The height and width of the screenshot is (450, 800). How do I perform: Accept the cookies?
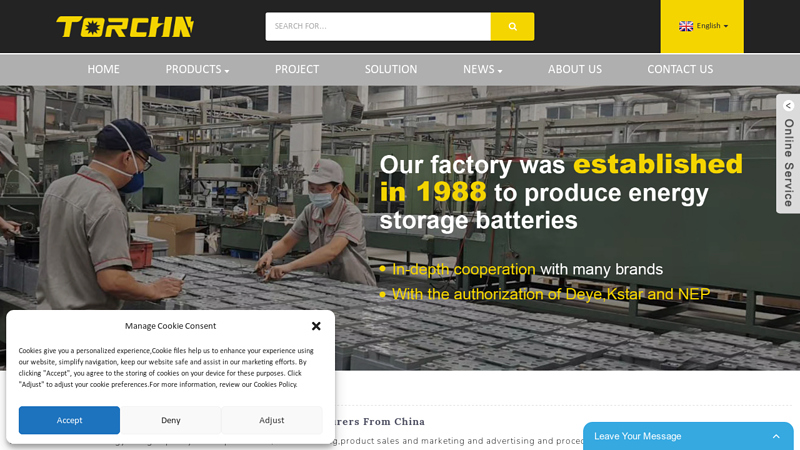[69, 420]
